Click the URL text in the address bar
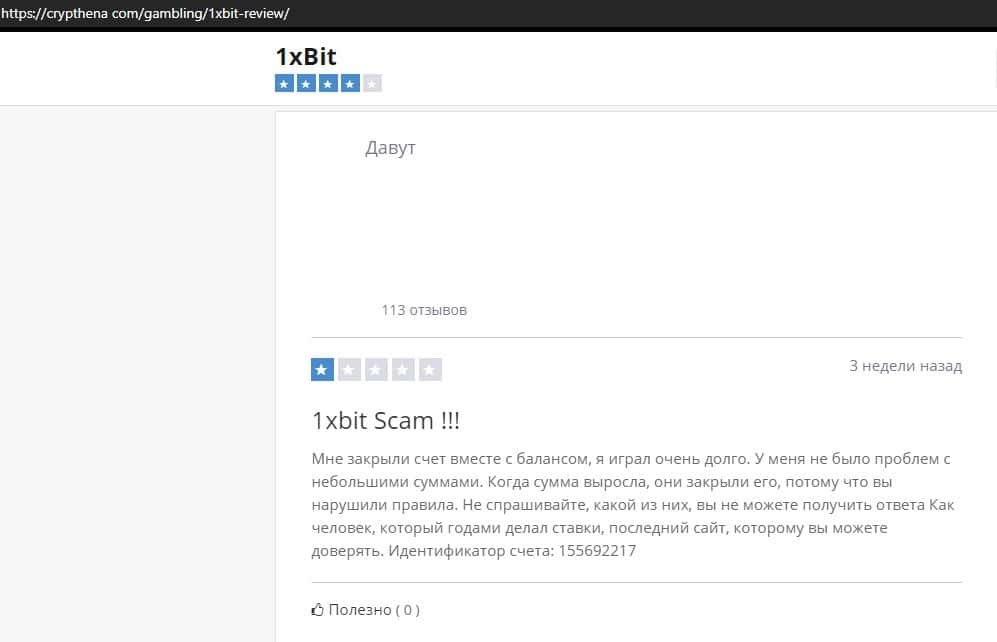997x642 pixels. tap(145, 13)
